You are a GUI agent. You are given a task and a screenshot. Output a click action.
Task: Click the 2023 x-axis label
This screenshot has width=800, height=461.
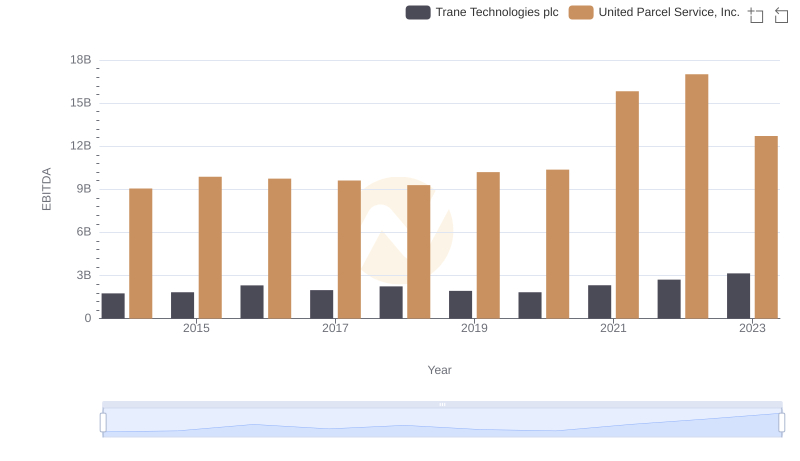pos(752,328)
